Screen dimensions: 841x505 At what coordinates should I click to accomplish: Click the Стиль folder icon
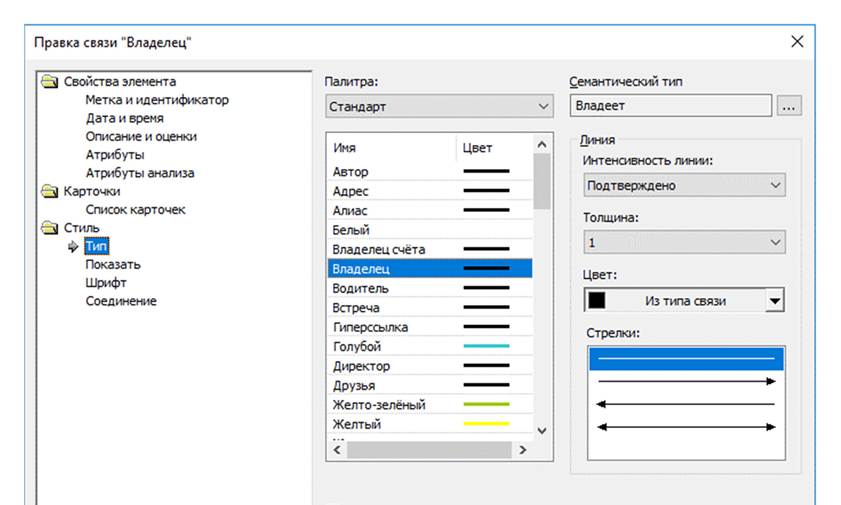pos(50,228)
